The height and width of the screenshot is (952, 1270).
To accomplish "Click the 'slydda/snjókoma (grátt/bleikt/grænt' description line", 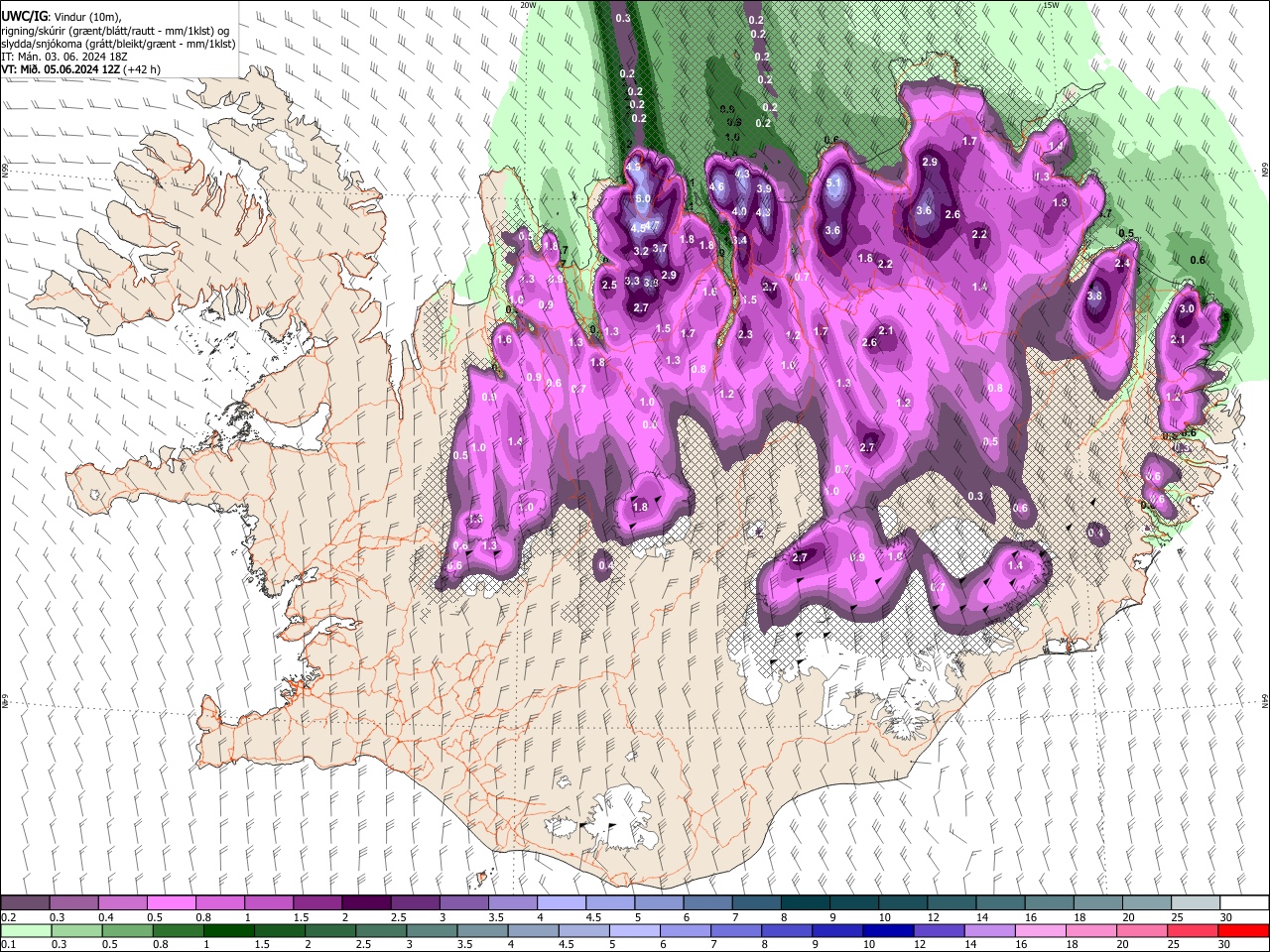I will (118, 44).
